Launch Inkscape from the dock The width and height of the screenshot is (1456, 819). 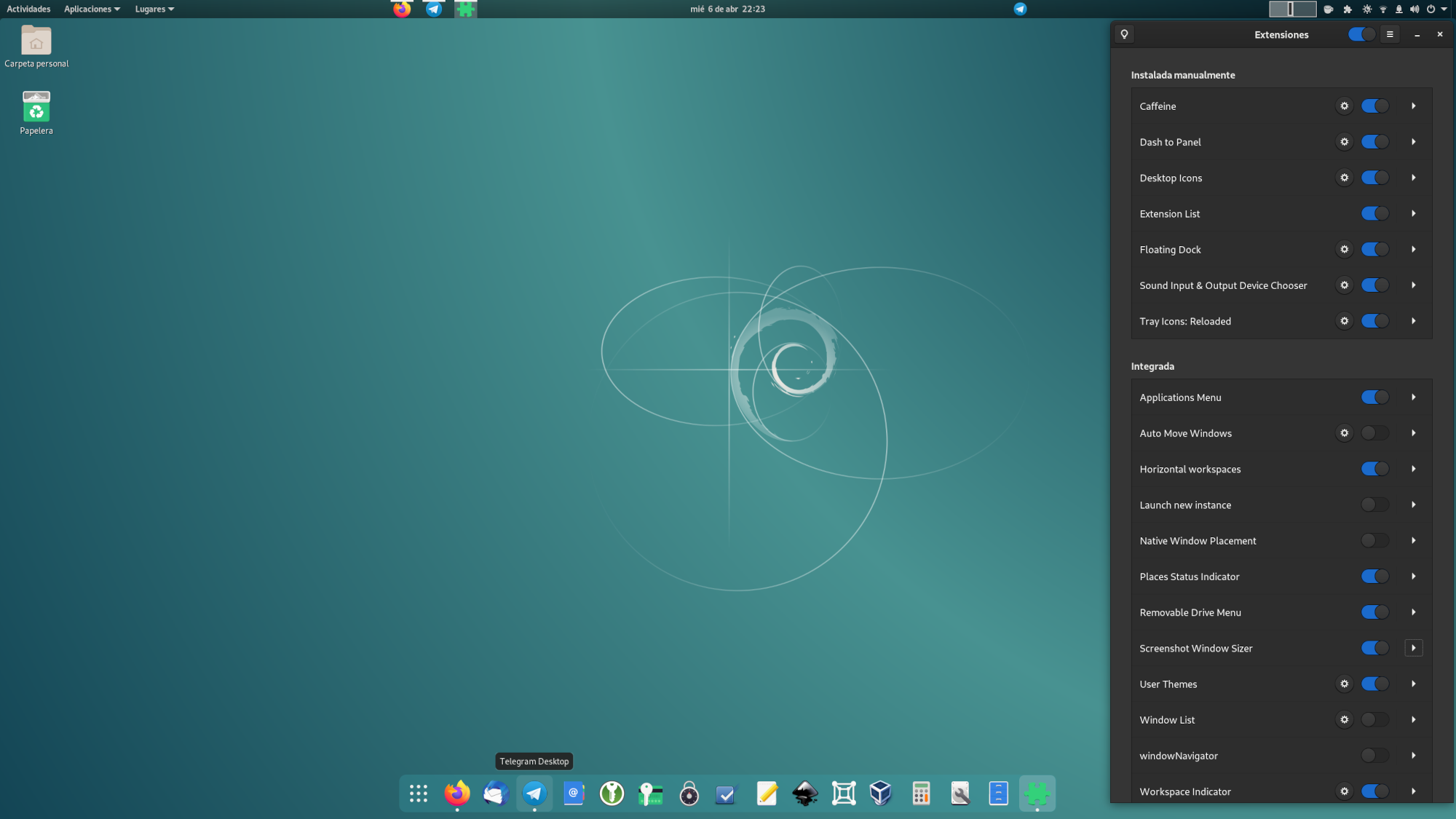click(x=805, y=794)
